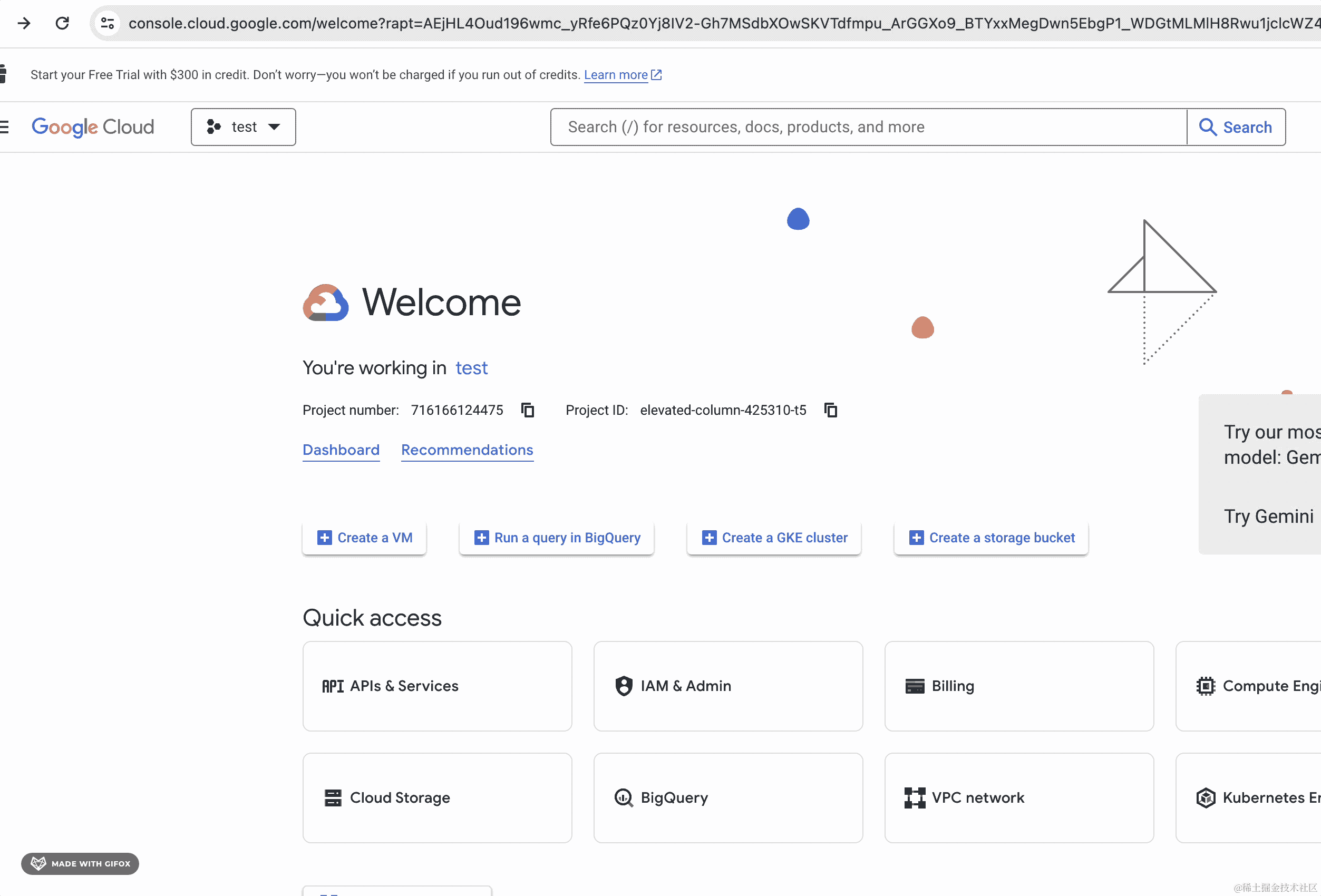The height and width of the screenshot is (896, 1321).
Task: Open the APIs & Services card
Action: [x=437, y=686]
